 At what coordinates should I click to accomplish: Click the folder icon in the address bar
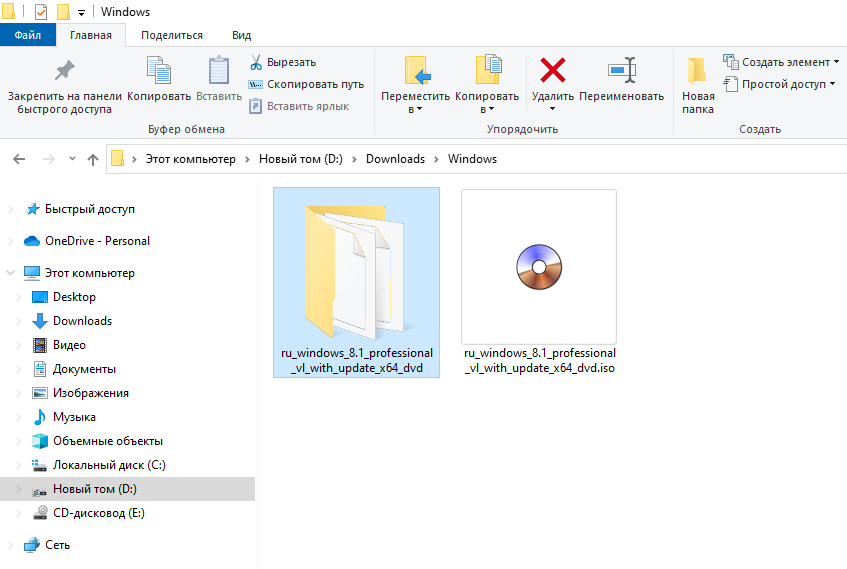click(x=117, y=158)
